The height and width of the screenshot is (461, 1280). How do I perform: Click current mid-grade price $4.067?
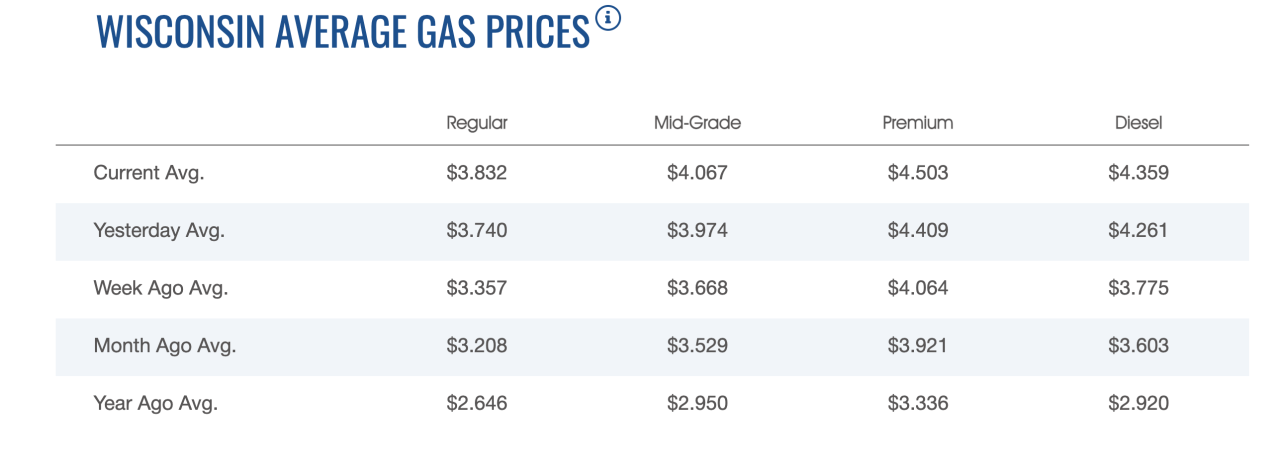(697, 173)
